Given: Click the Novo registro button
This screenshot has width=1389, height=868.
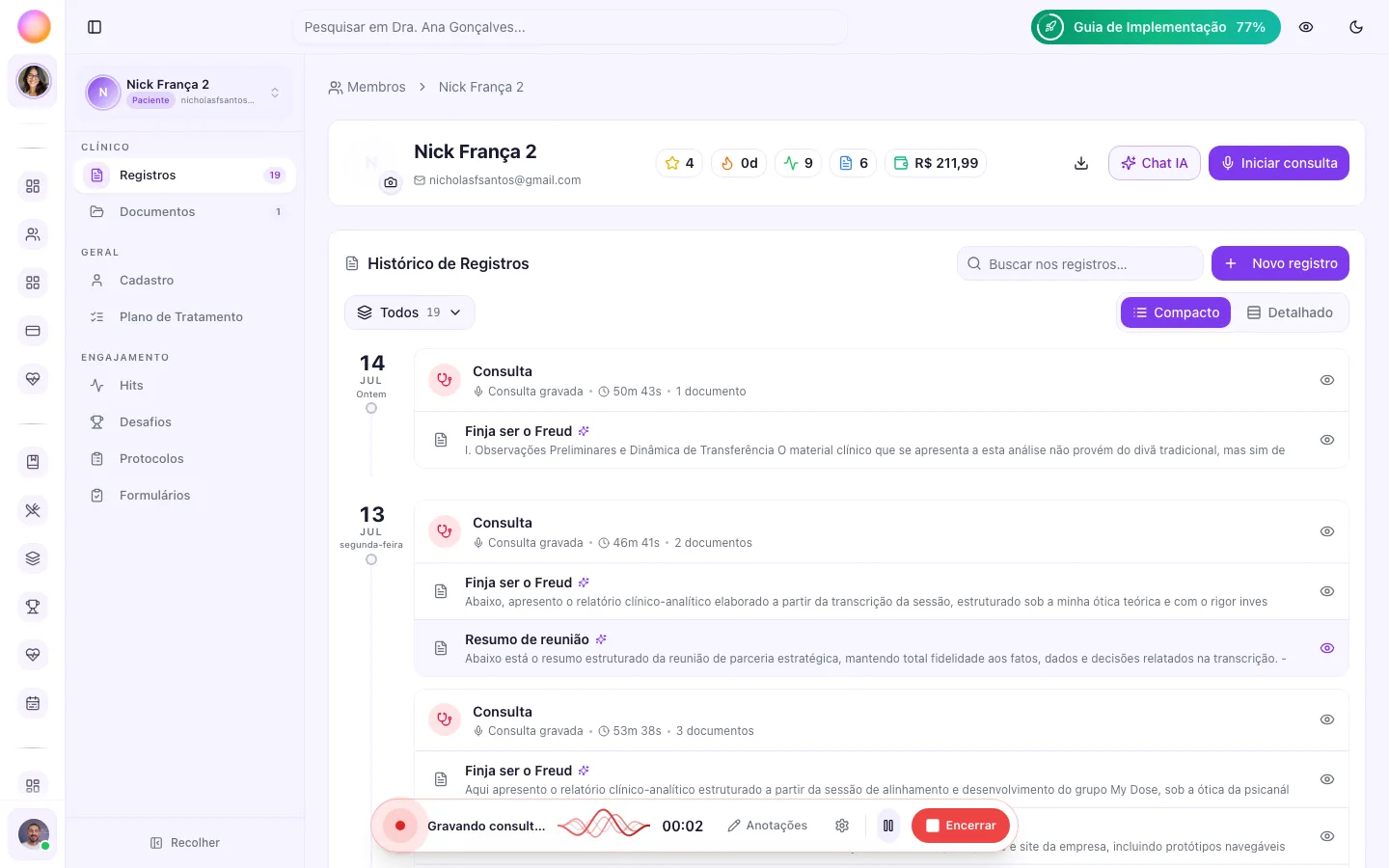Looking at the screenshot, I should 1280,263.
